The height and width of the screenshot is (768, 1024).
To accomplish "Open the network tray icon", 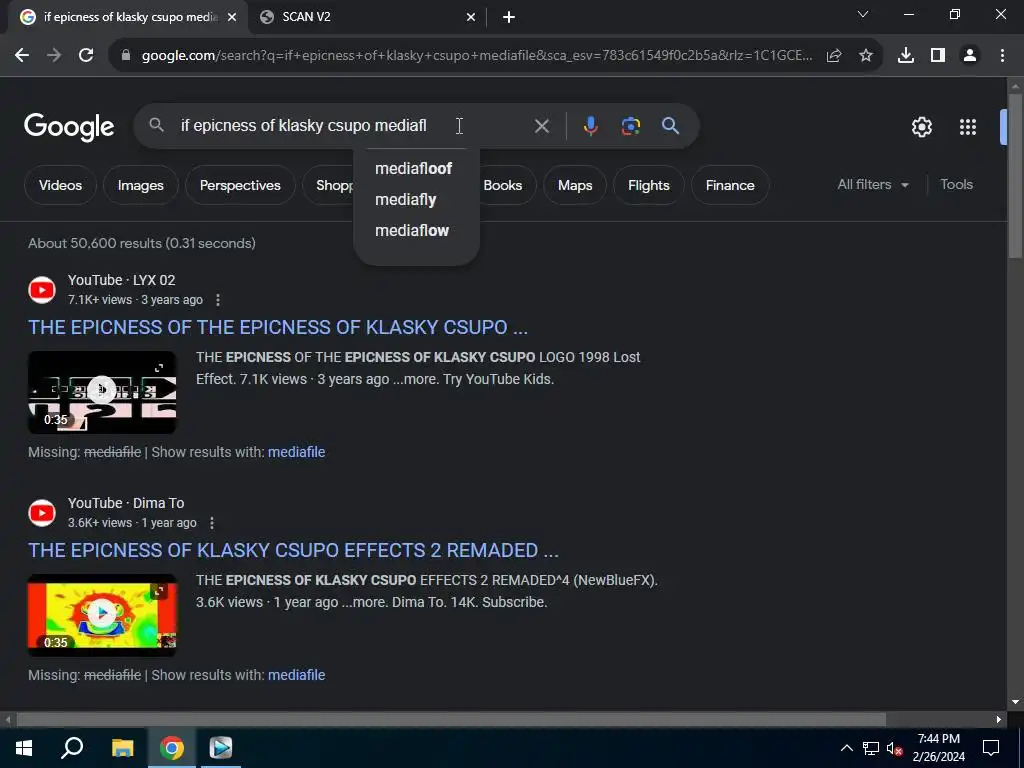I will 871,748.
